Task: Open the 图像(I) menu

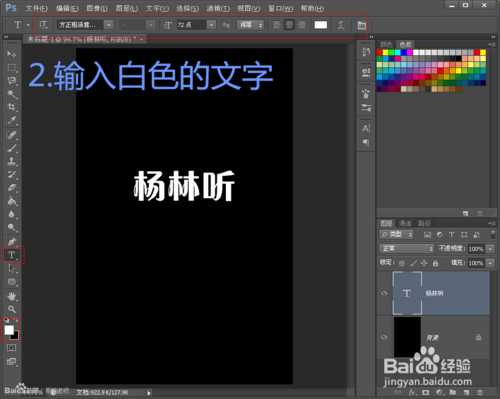Action: click(97, 8)
